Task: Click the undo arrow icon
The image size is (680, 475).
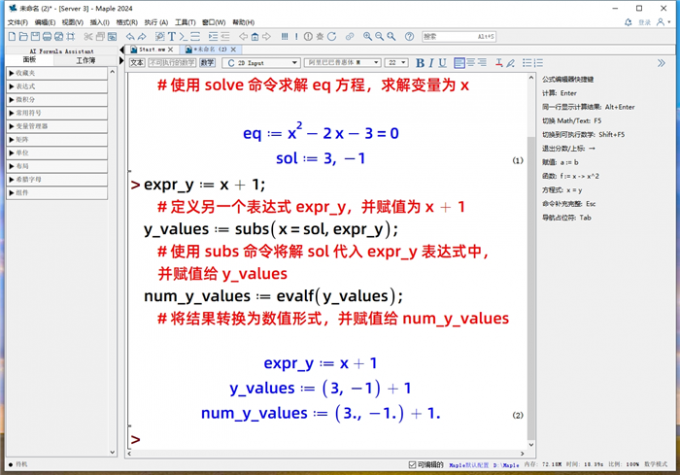Action: point(129,36)
